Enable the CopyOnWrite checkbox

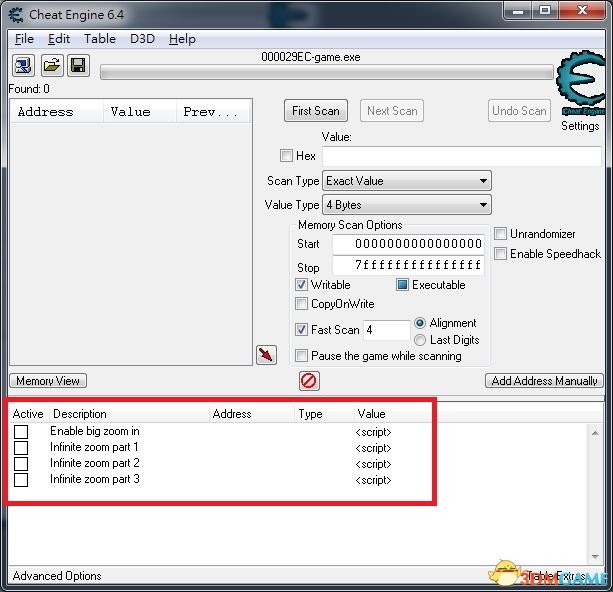pyautogui.click(x=301, y=303)
